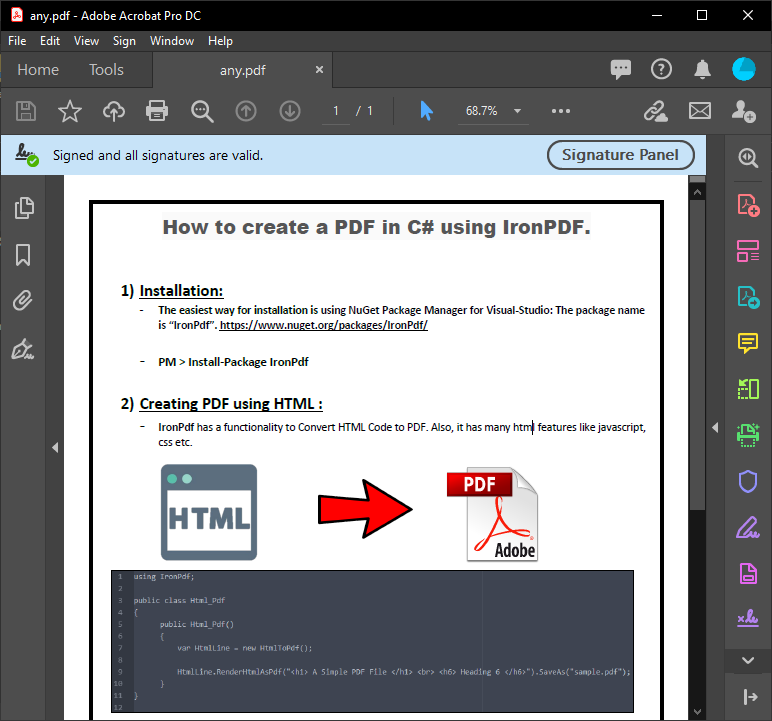Click the vertical scrollbar thumb
772x721 pixels.
click(697, 355)
